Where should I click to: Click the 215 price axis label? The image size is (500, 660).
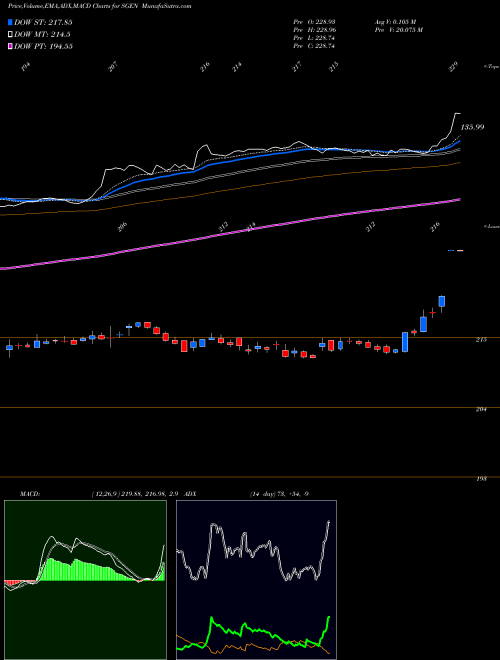481,340
